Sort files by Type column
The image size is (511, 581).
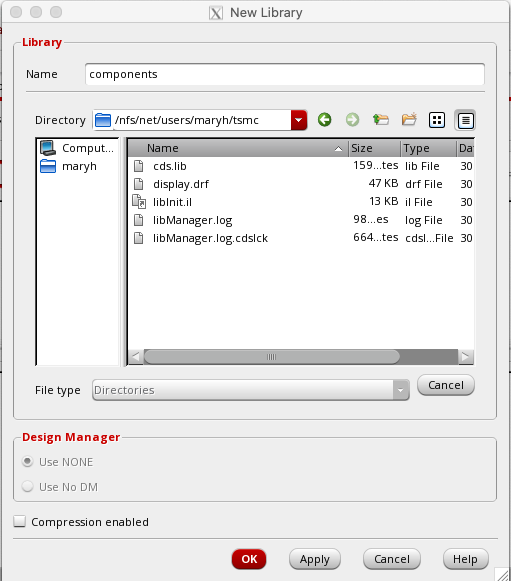coord(428,148)
